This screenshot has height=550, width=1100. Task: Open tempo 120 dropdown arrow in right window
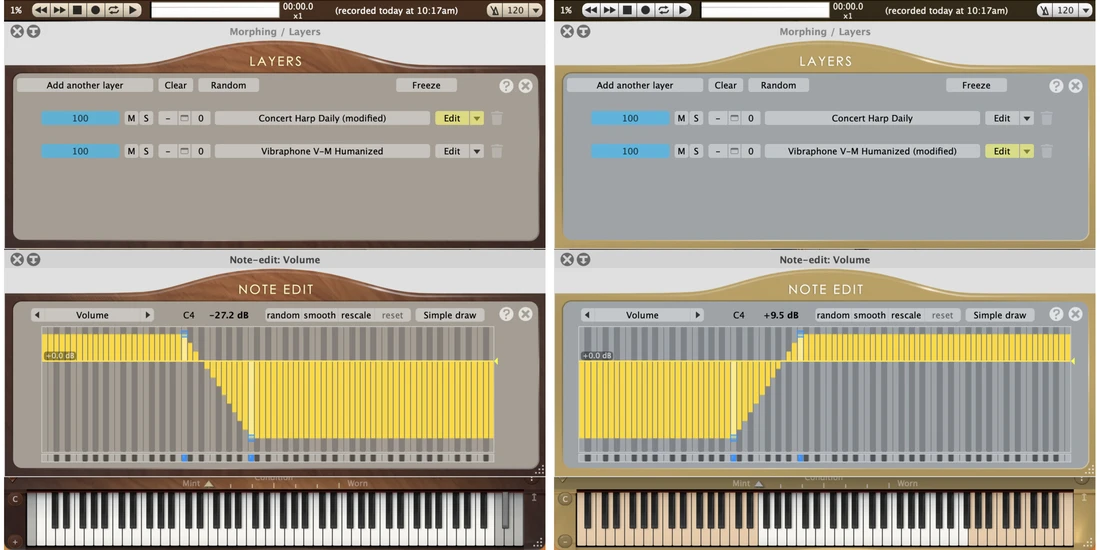1086,10
